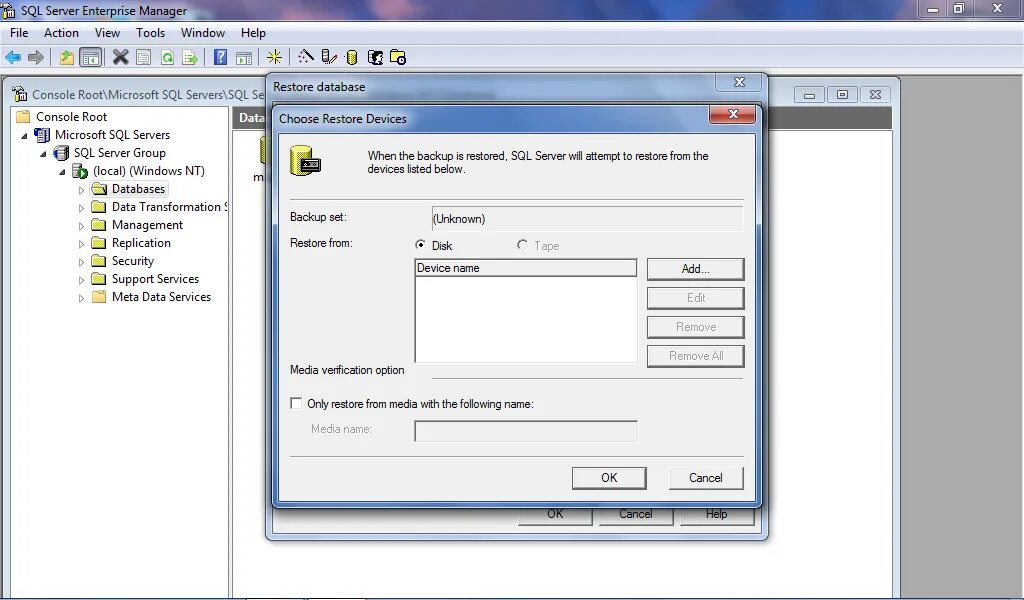Click Cancel in Restore database window
Viewport: 1024px width, 600px height.
click(635, 514)
